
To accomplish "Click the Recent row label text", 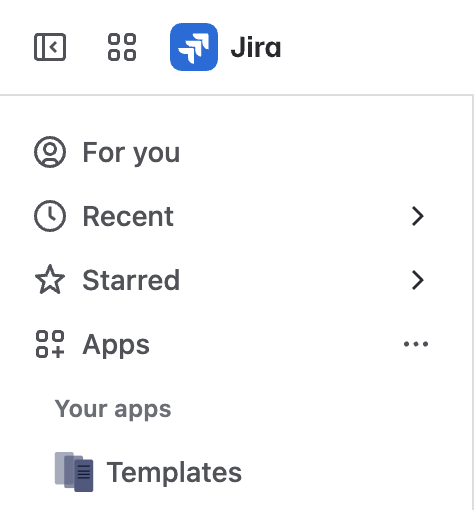I will pyautogui.click(x=128, y=216).
